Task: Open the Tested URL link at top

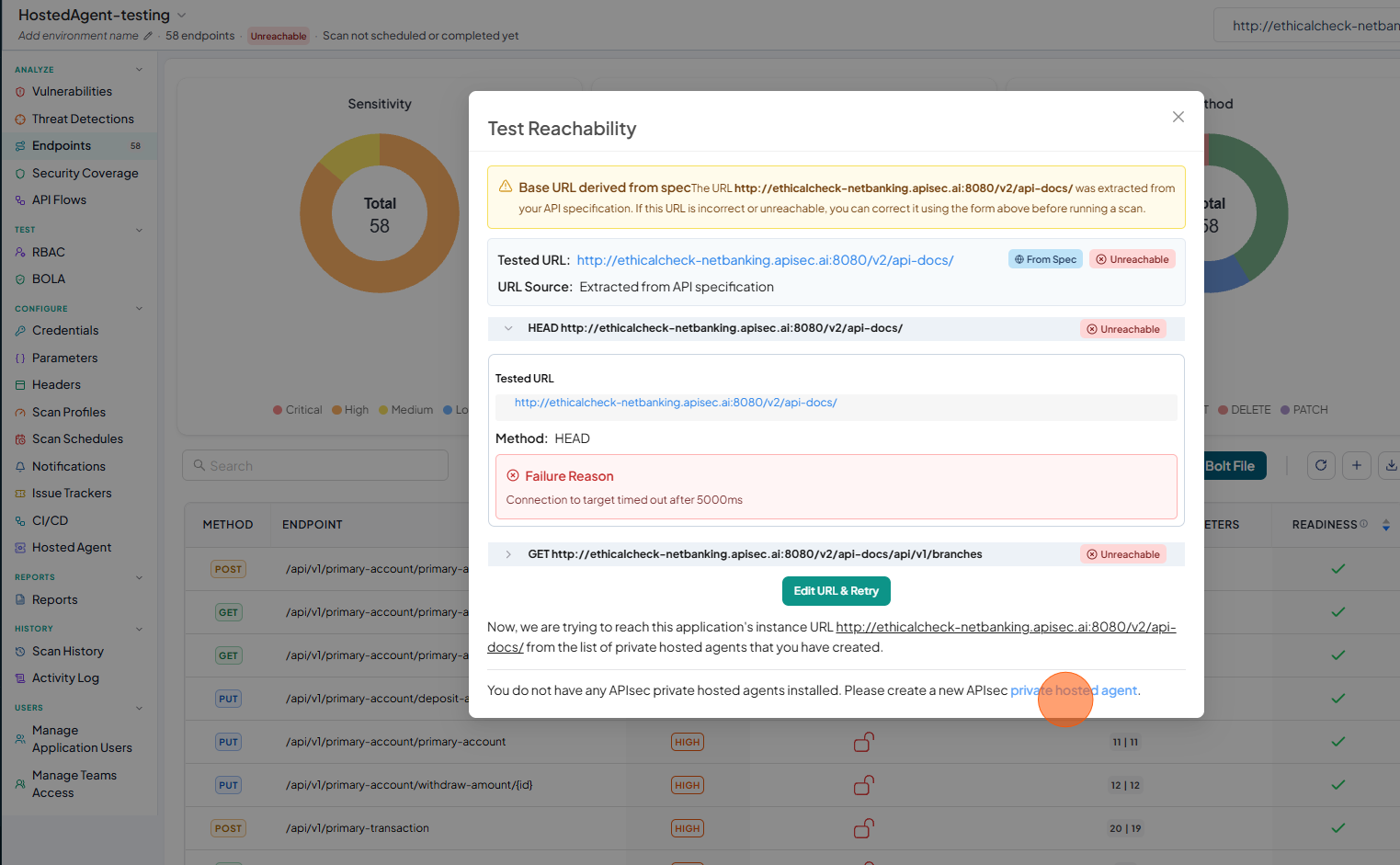Action: click(765, 260)
